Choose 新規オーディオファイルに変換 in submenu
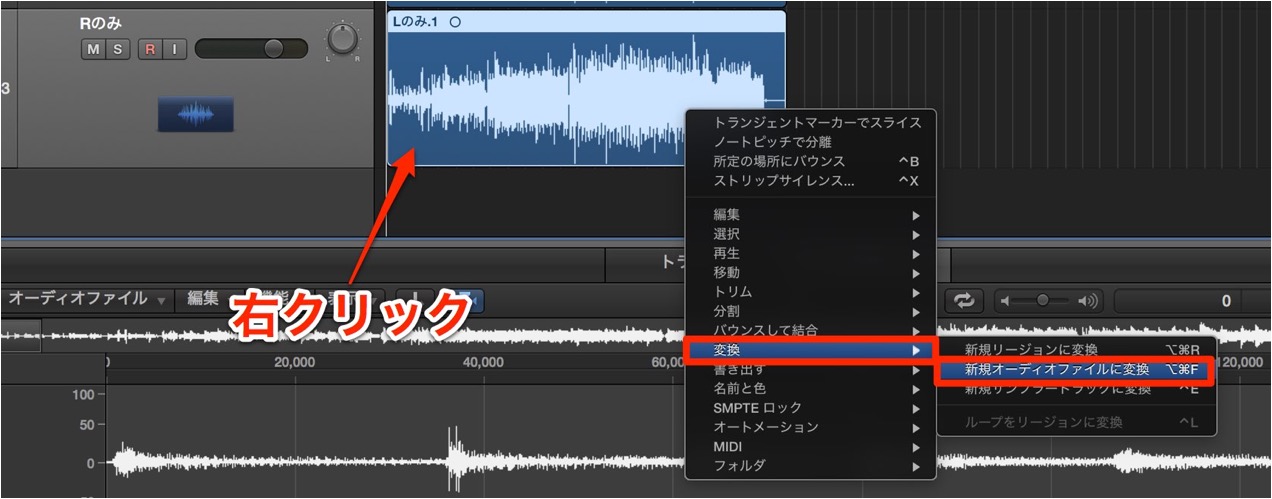 1077,369
